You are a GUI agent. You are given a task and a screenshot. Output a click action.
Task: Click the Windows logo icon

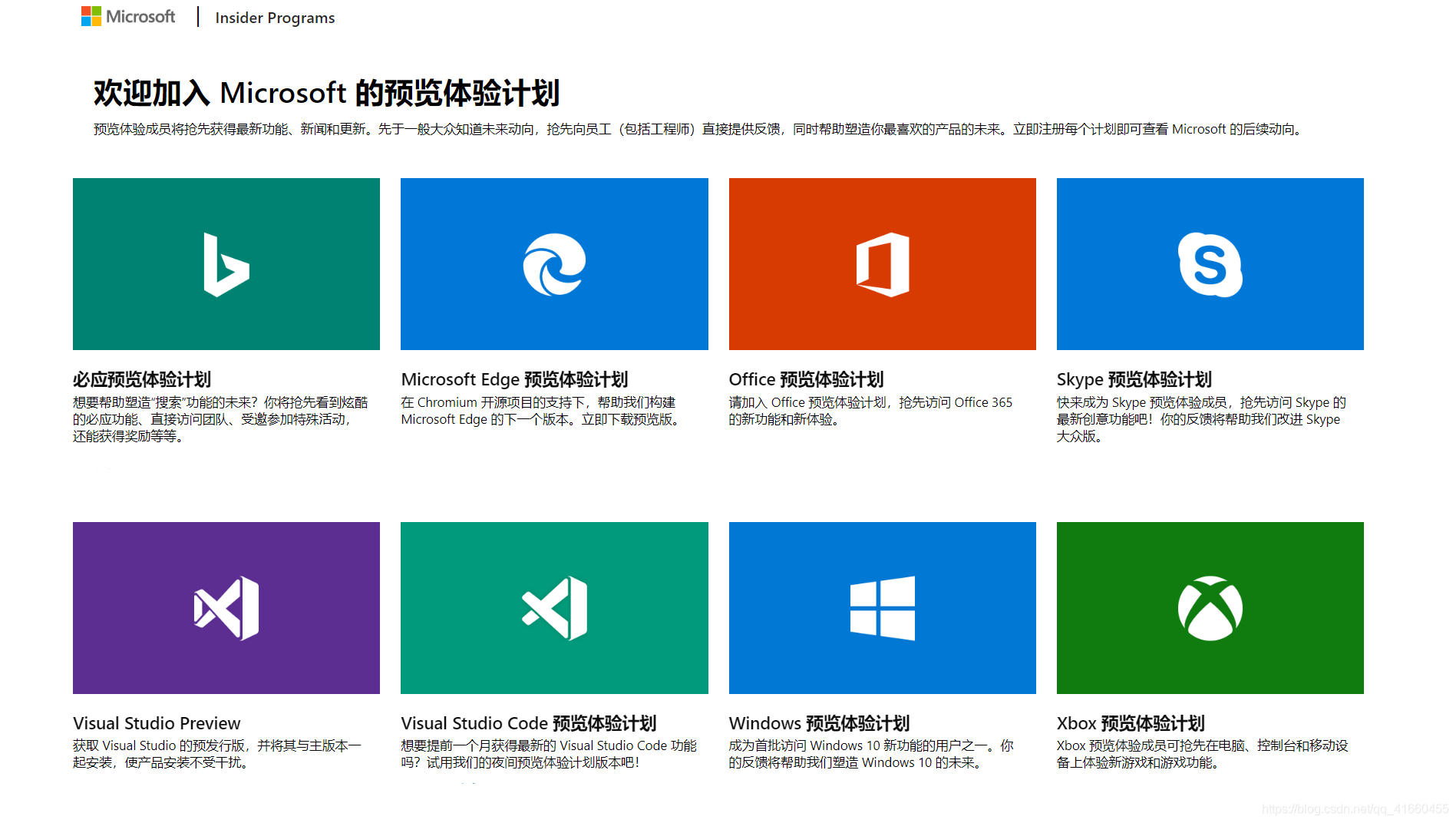coord(883,608)
